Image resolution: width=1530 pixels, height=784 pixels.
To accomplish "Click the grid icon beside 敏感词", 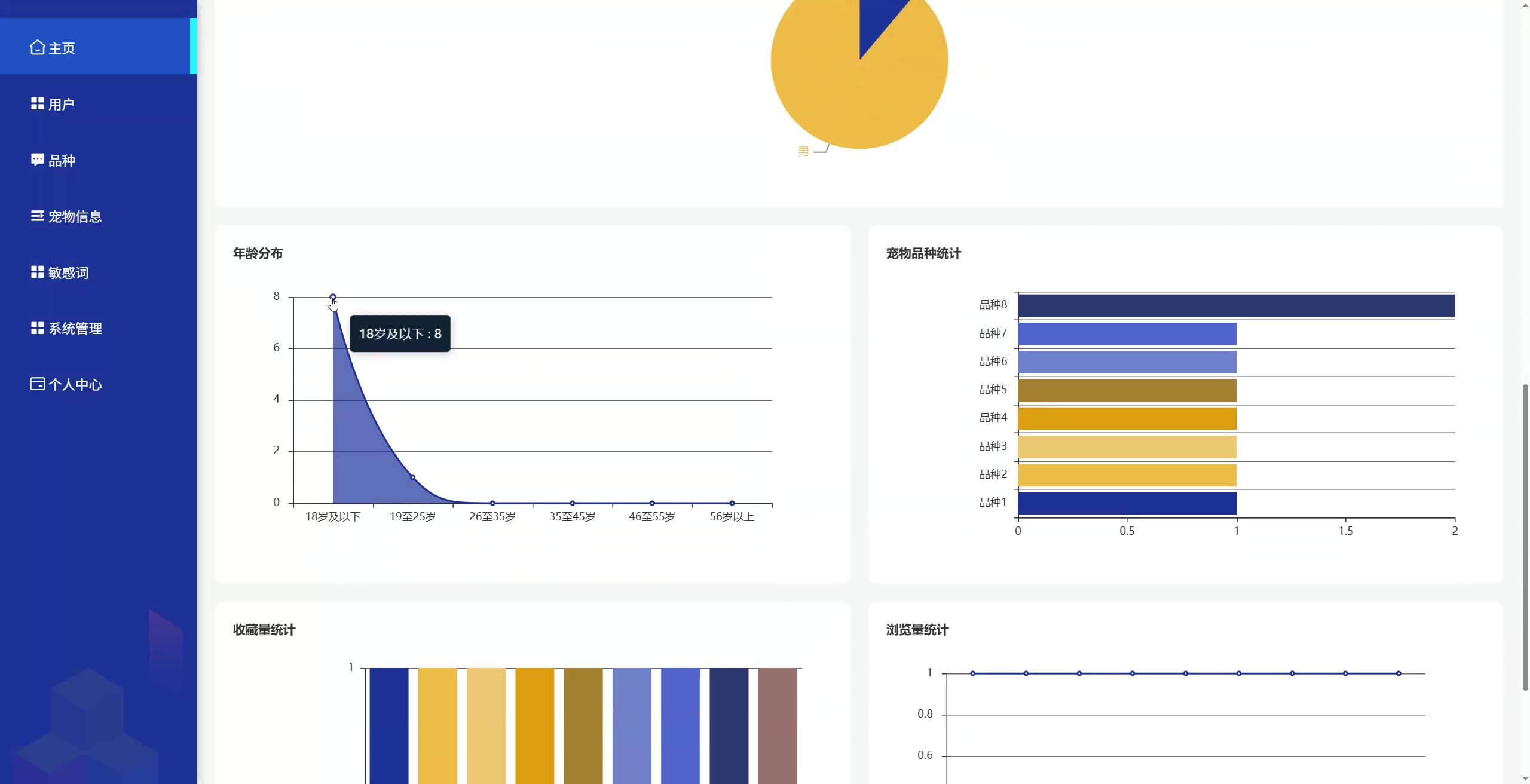I will click(x=37, y=272).
